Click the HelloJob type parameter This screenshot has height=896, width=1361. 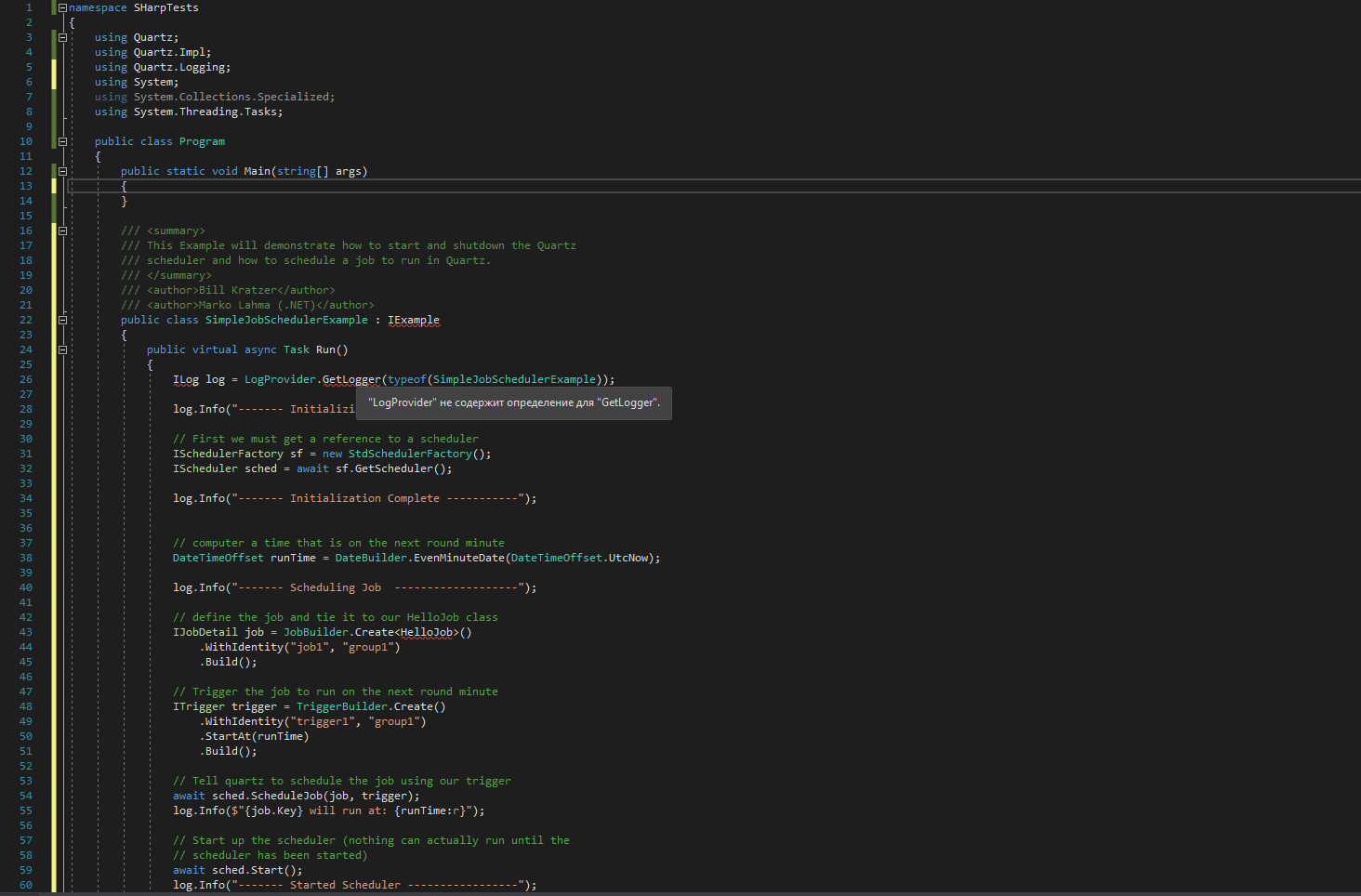click(426, 632)
